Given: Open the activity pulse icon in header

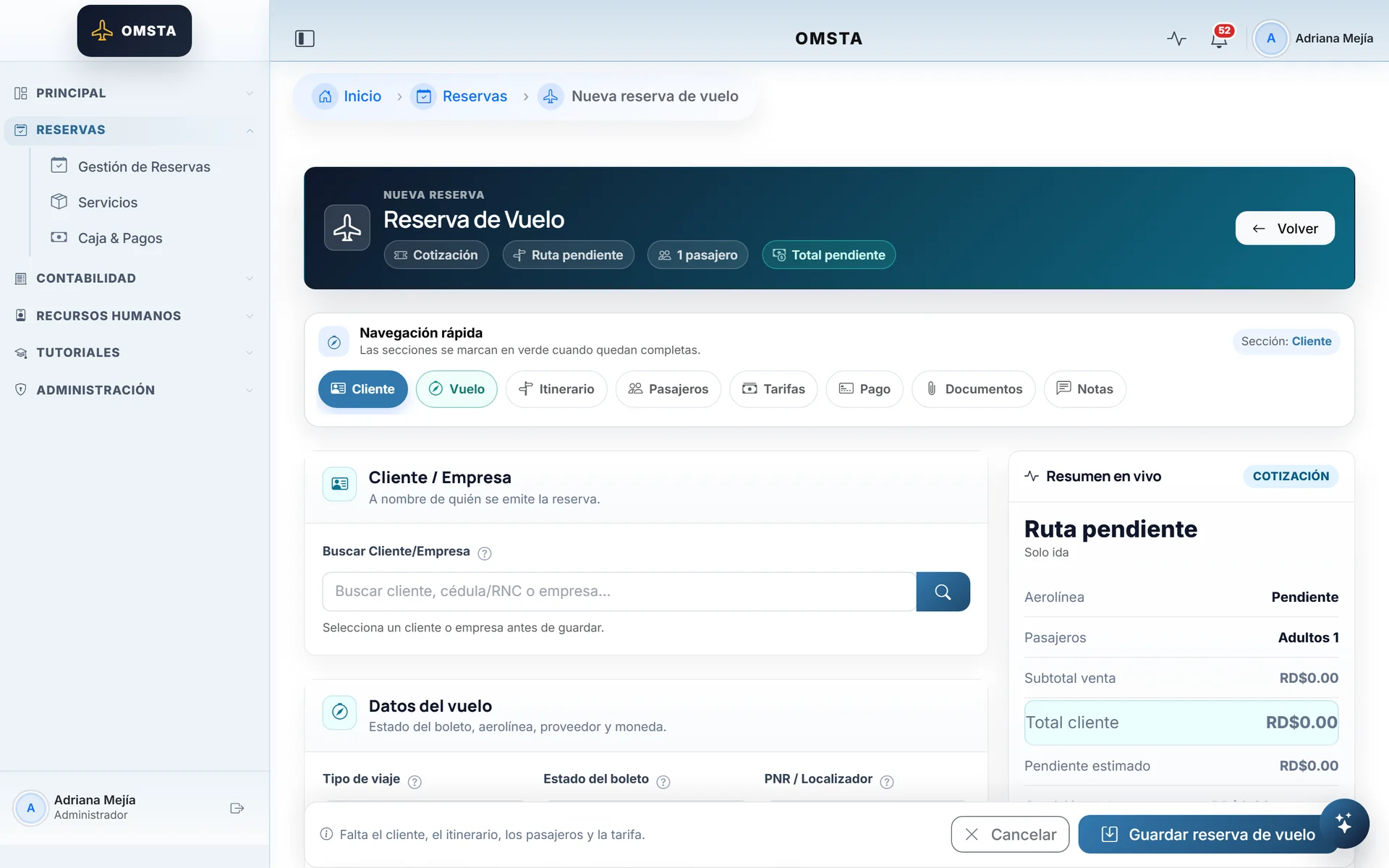Looking at the screenshot, I should [1176, 38].
